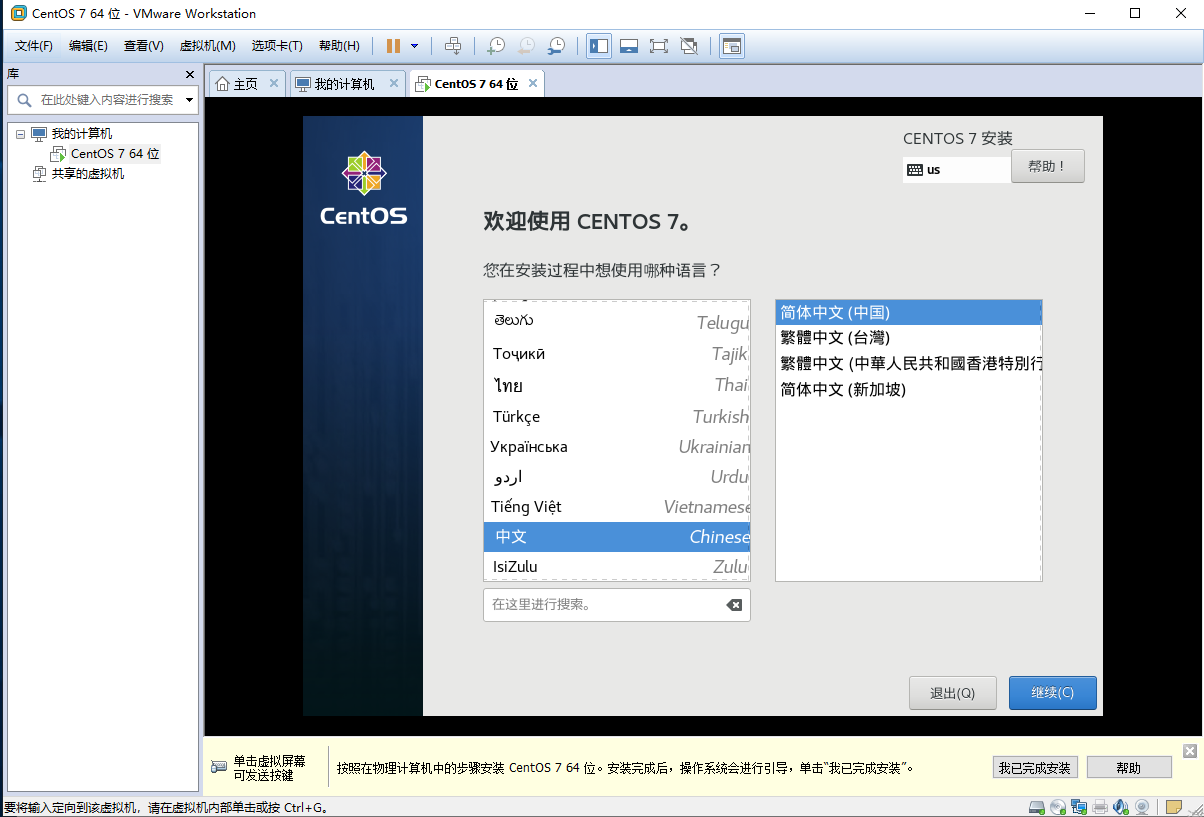Revert to the previous snapshot
The image size is (1204, 817).
click(x=526, y=46)
